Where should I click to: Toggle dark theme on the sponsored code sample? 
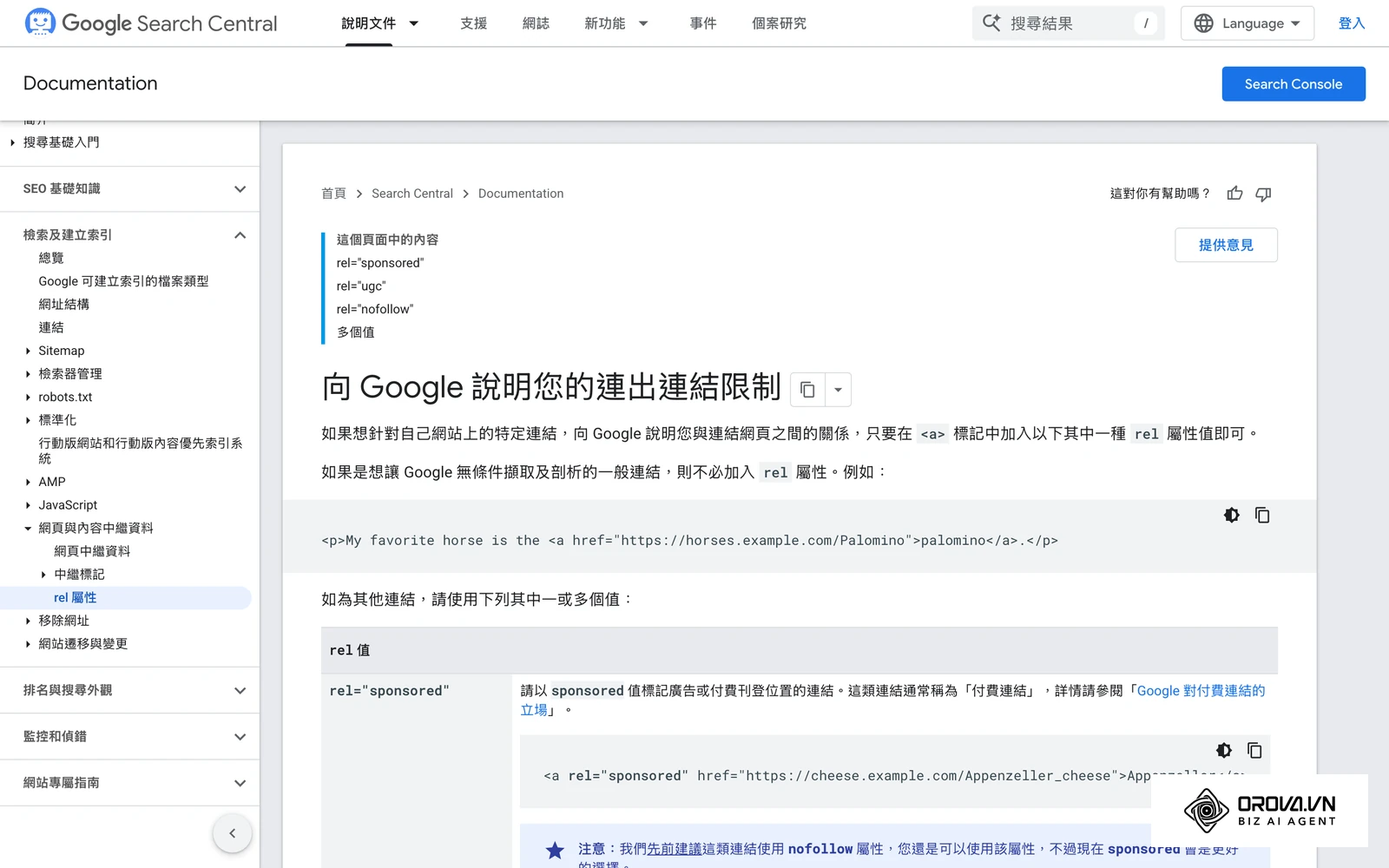(1224, 750)
